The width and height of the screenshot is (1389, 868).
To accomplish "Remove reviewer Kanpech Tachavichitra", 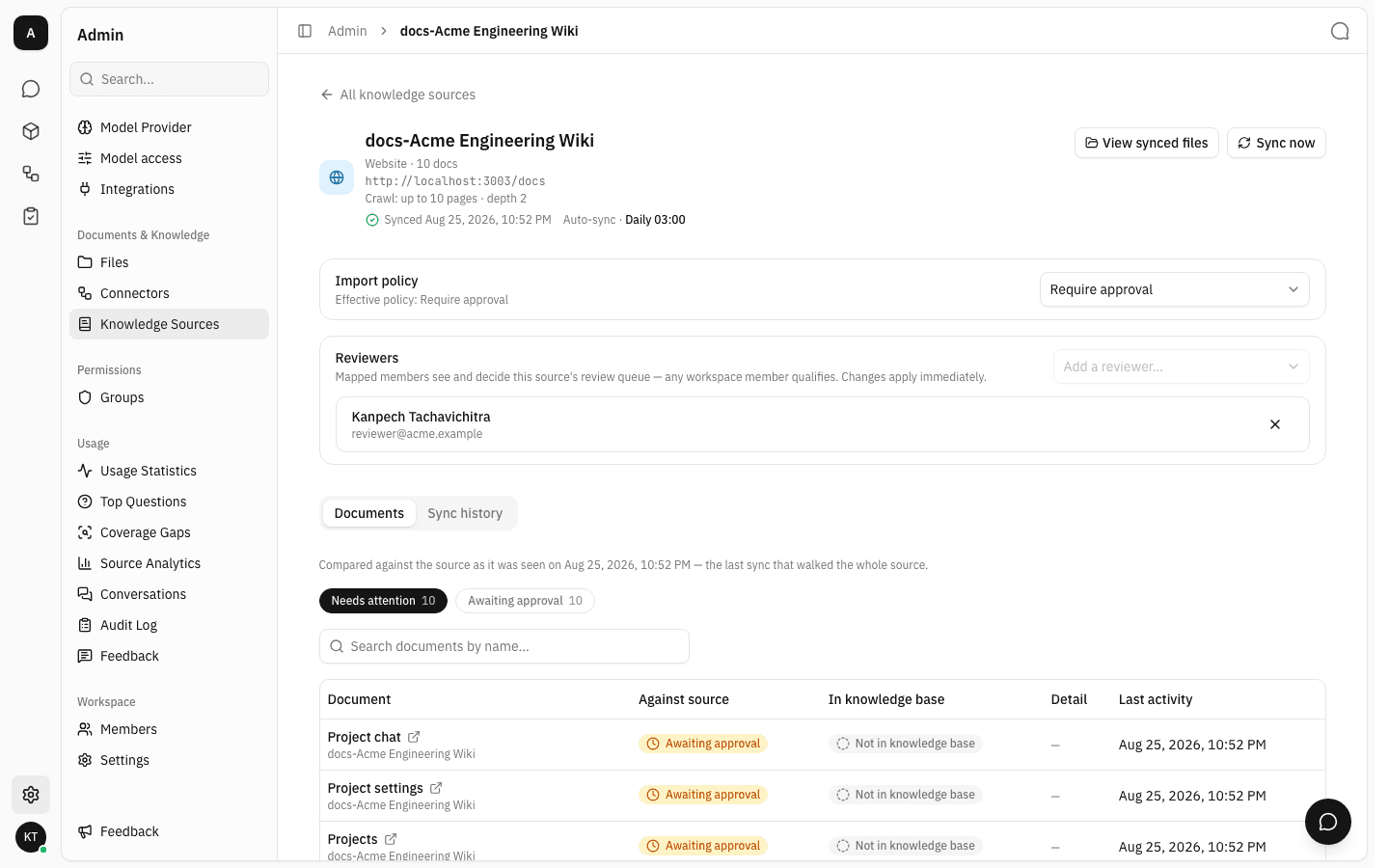I will pos(1275,424).
